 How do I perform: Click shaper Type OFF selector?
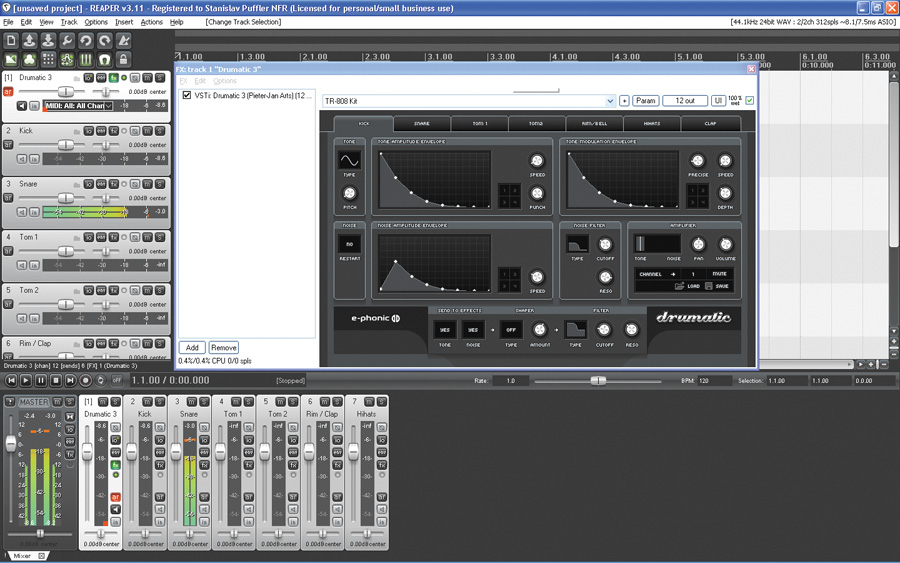point(511,330)
